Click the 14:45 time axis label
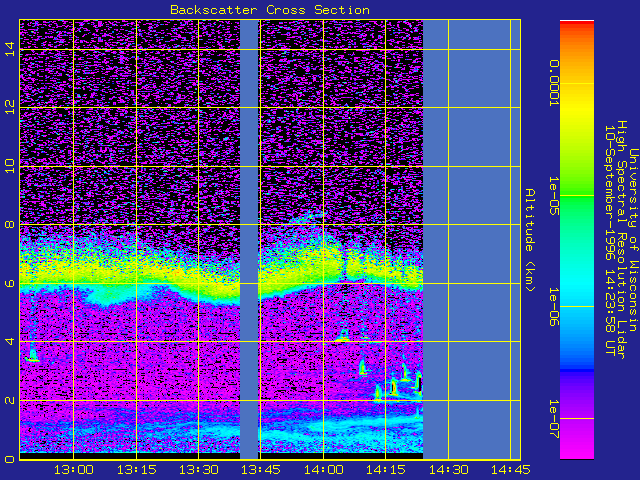640x480 pixels. tap(511, 470)
